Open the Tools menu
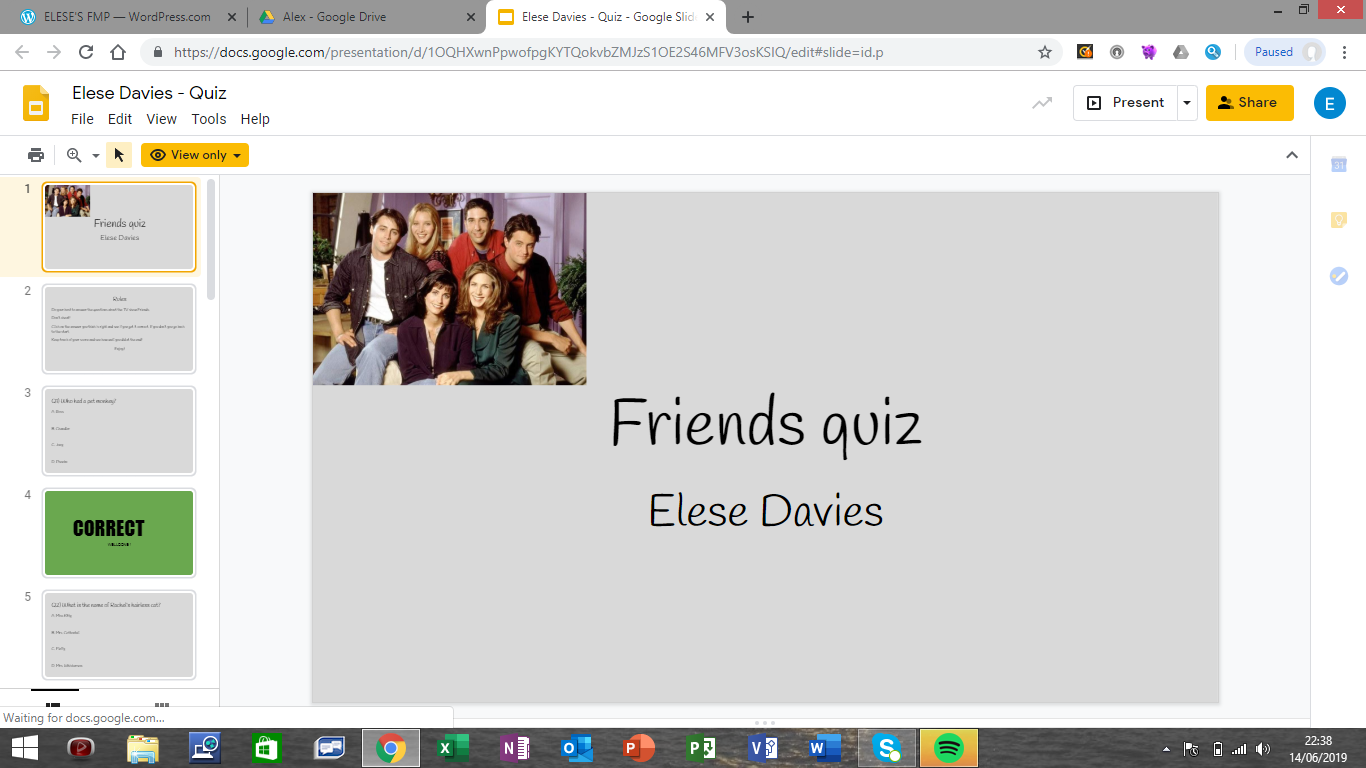The image size is (1366, 768). pyautogui.click(x=209, y=119)
